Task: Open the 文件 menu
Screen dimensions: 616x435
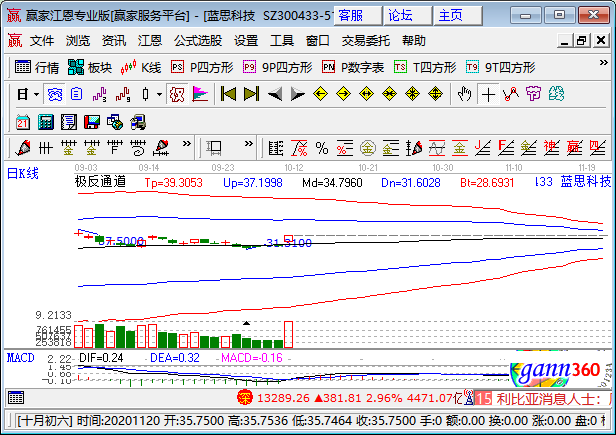Action: 42,40
